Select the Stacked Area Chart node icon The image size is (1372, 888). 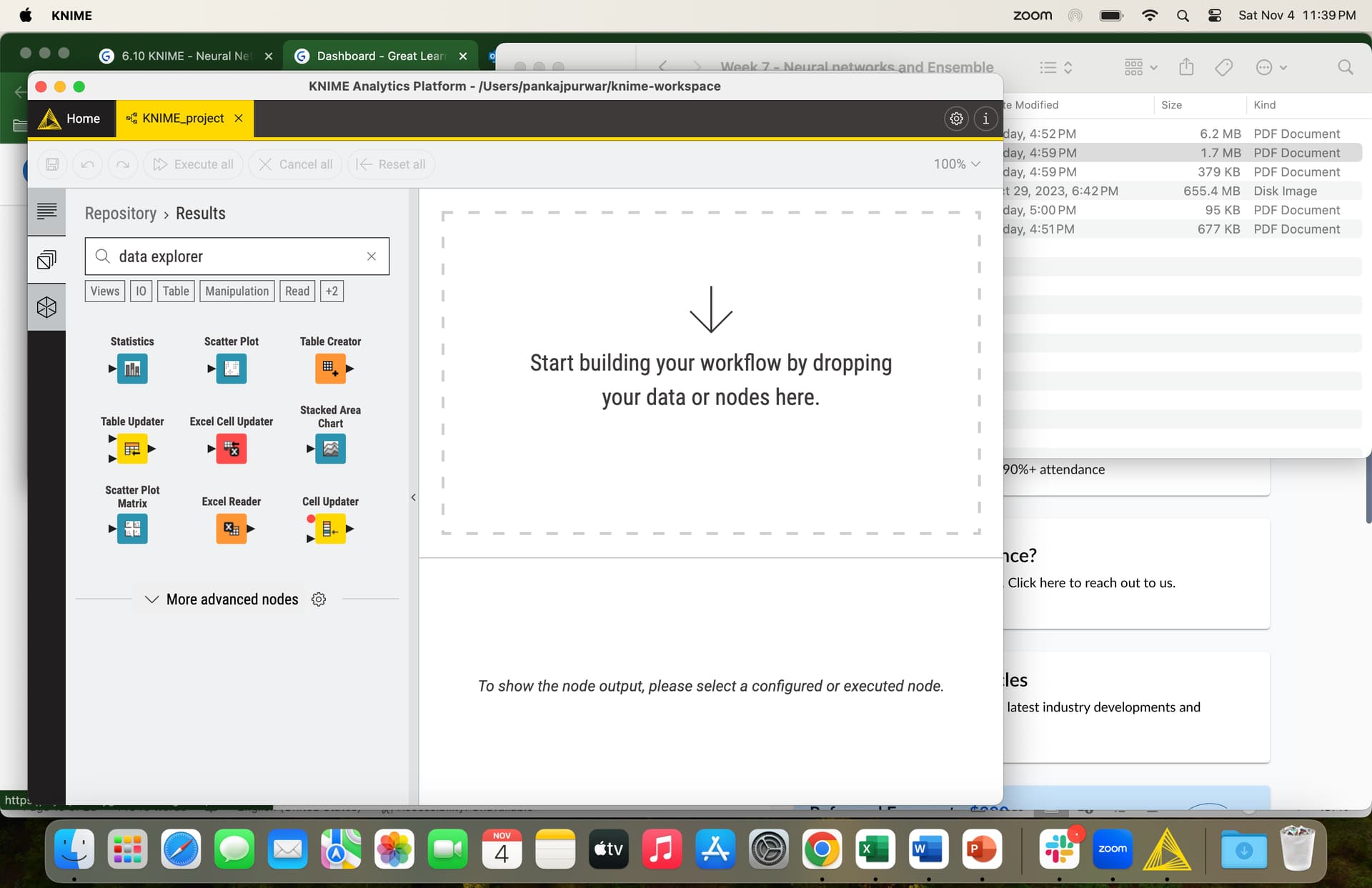[x=330, y=449]
